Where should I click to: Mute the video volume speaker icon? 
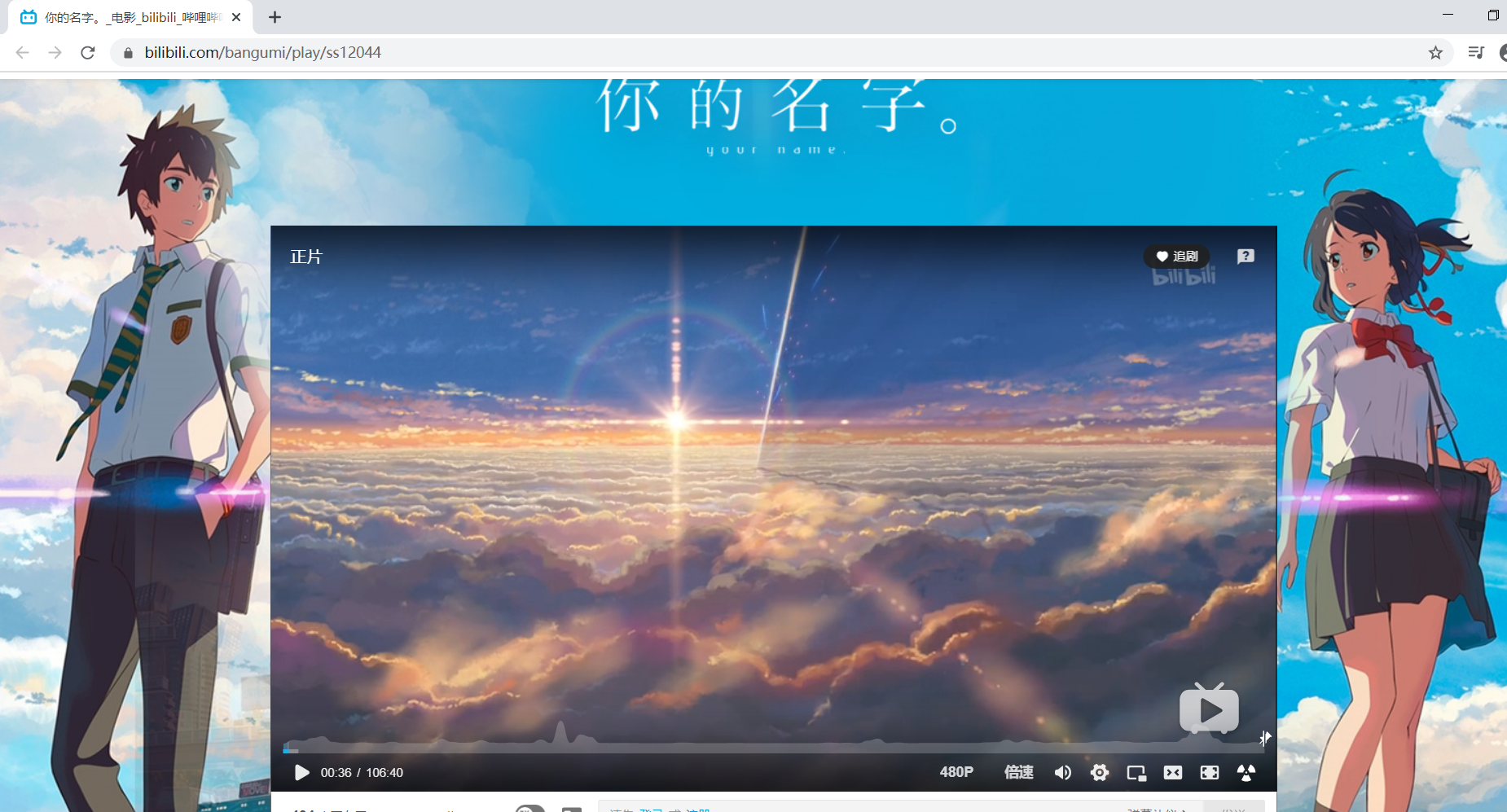click(1063, 772)
